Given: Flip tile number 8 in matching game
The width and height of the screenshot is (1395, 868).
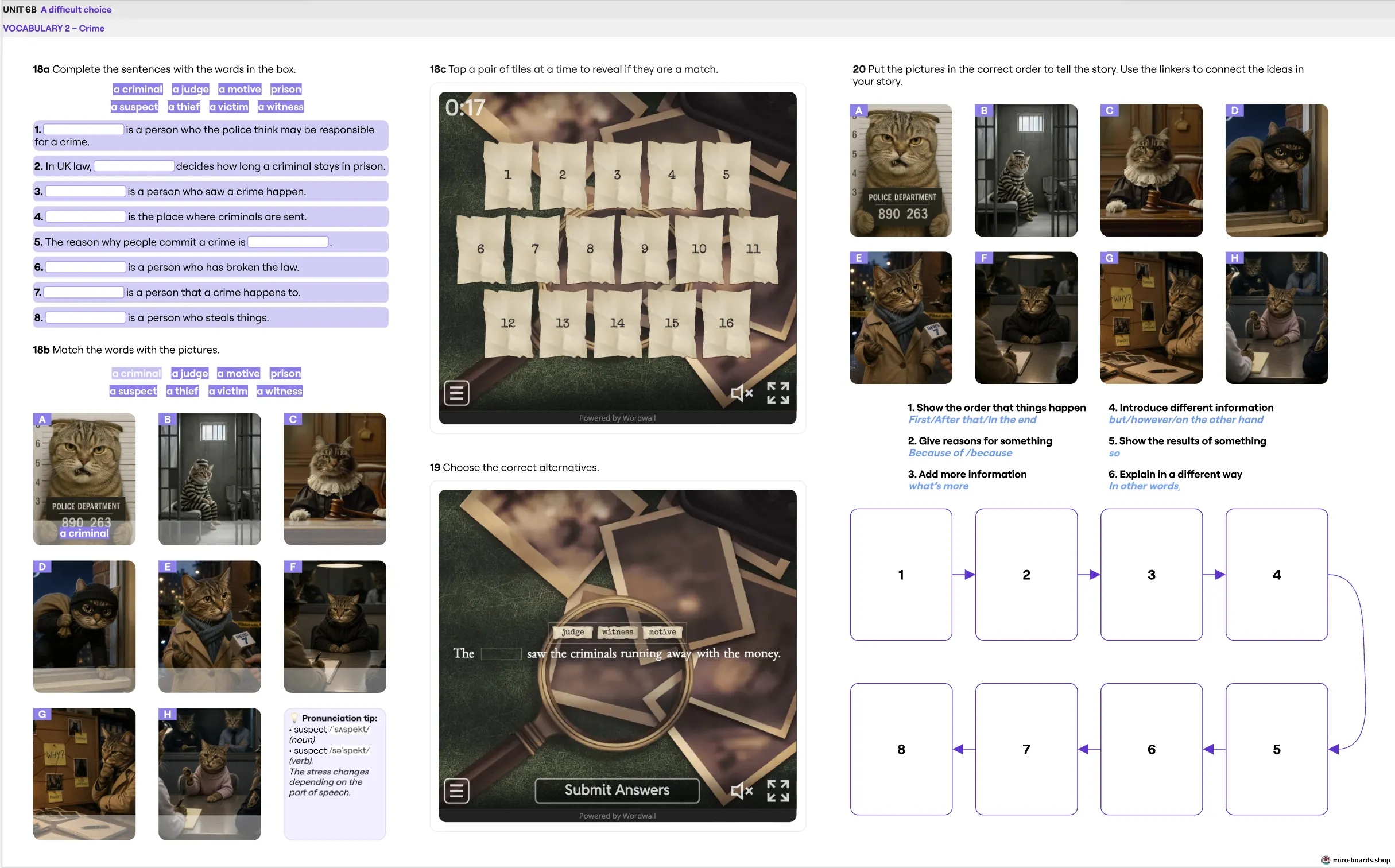Looking at the screenshot, I should 590,249.
